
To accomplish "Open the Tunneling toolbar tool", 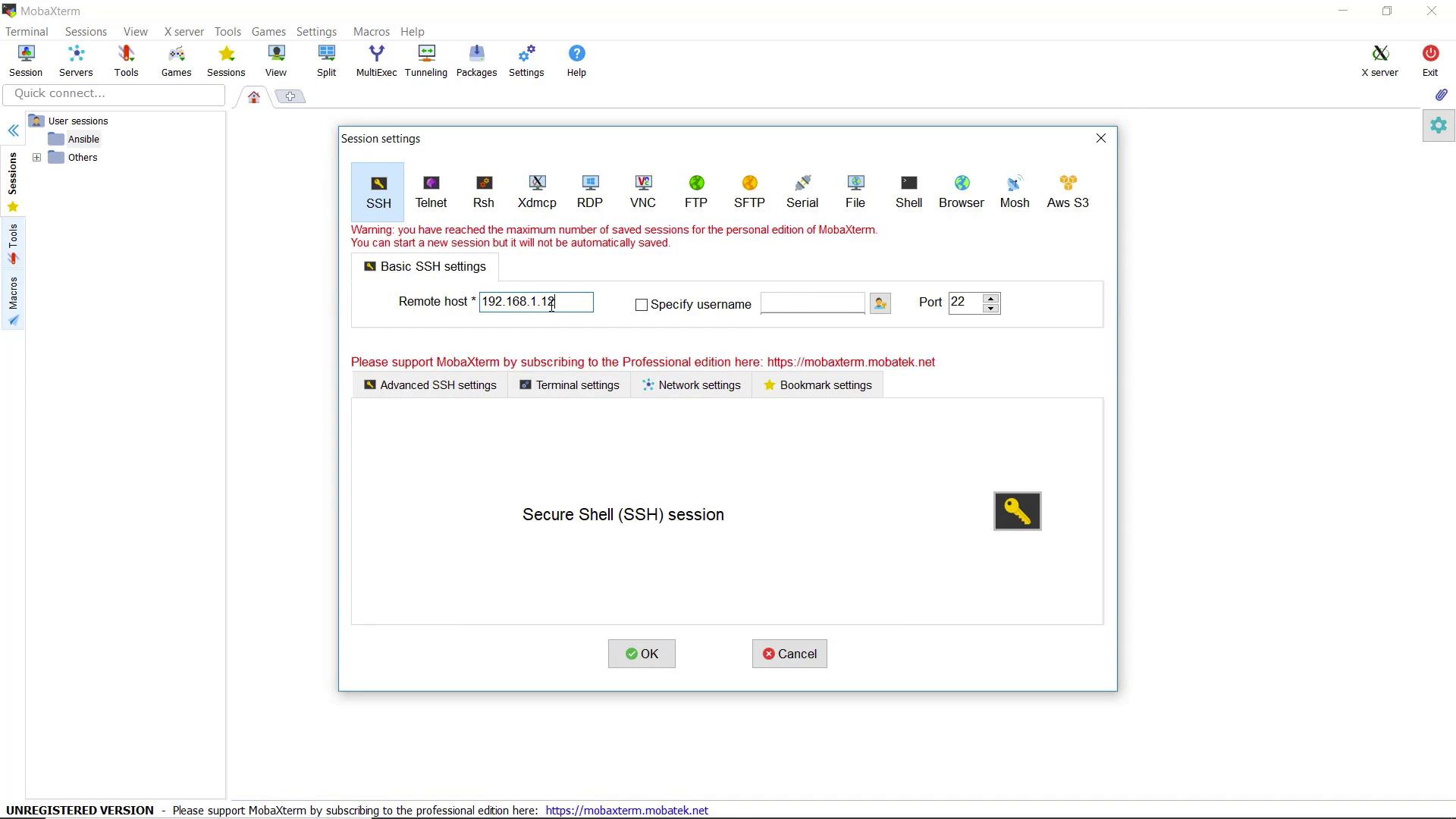I will [425, 61].
